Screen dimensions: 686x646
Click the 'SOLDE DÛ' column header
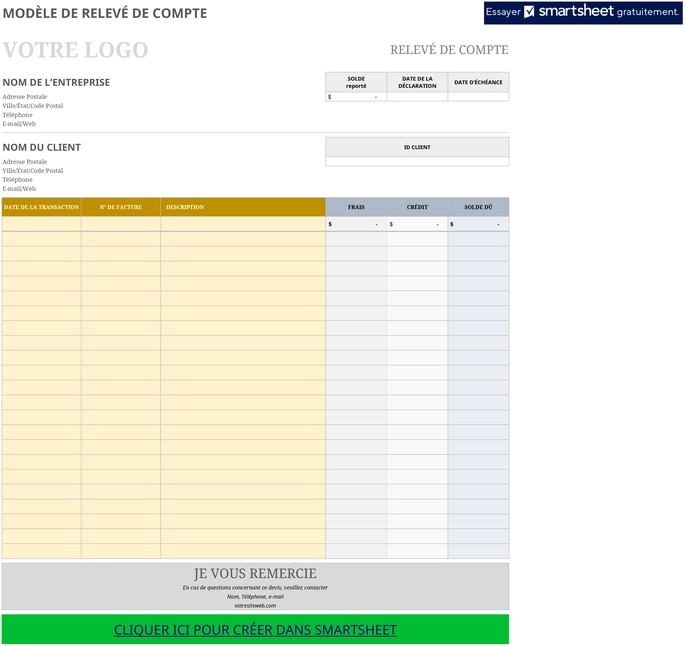point(479,207)
